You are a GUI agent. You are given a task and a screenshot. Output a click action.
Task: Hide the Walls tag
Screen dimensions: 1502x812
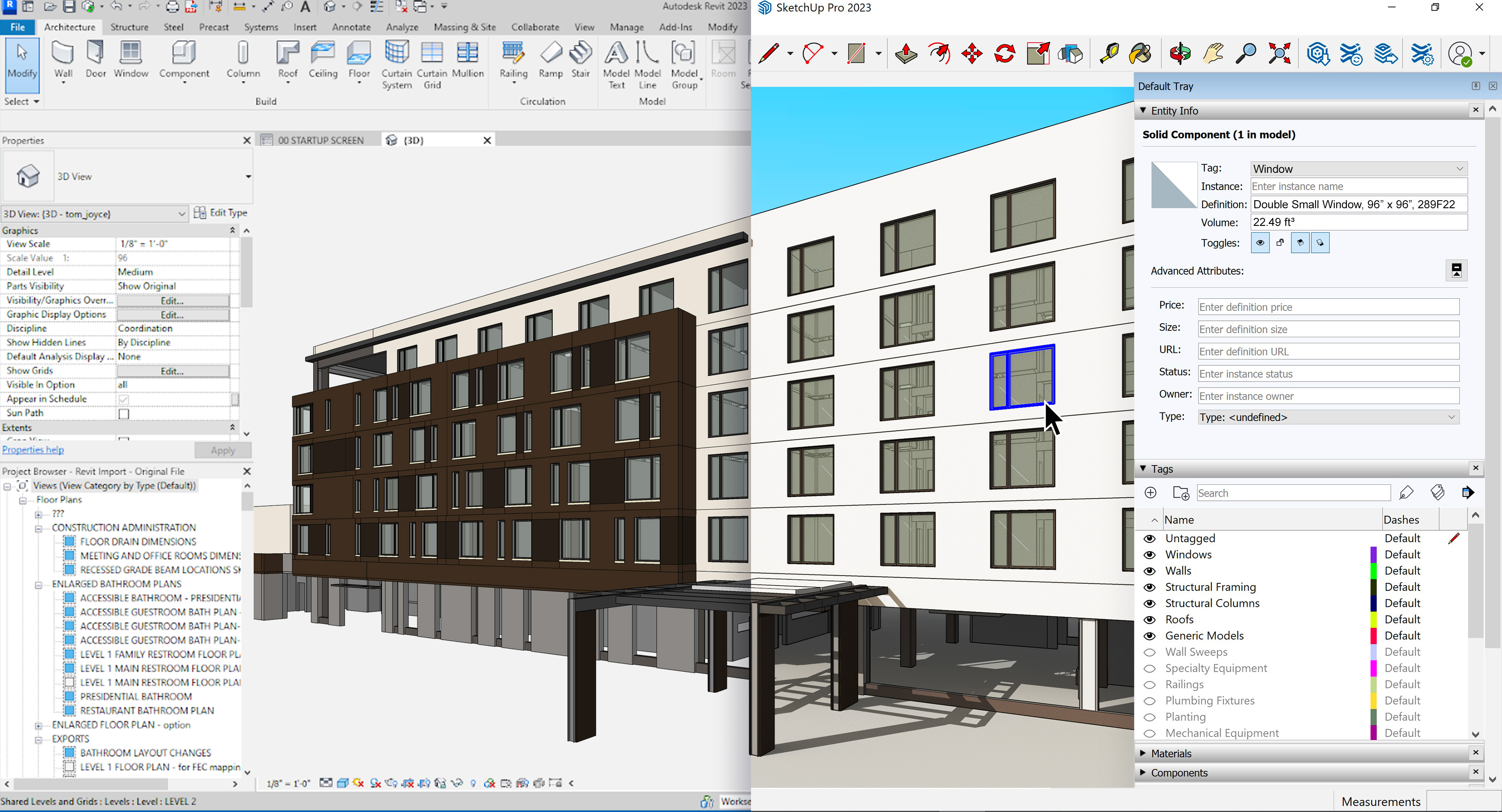click(1149, 571)
